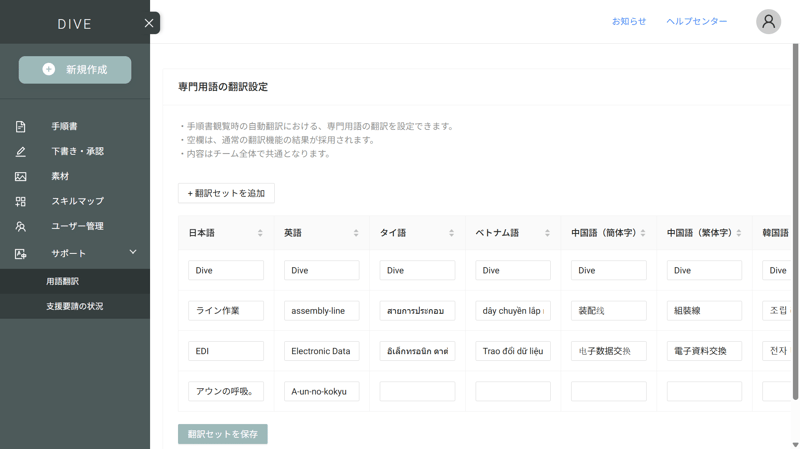800x449 pixels.
Task: Sort by the 英語 column arrows
Action: pyautogui.click(x=356, y=233)
